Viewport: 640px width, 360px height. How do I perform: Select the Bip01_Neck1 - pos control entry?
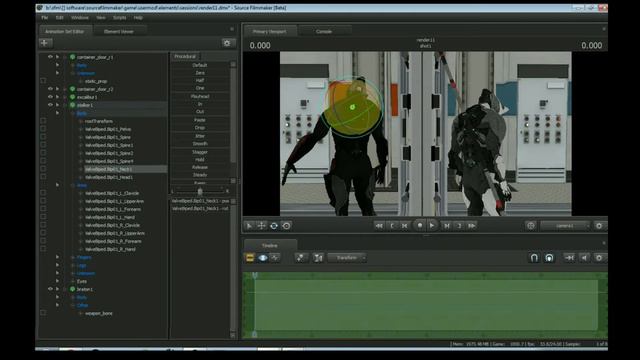pos(200,201)
